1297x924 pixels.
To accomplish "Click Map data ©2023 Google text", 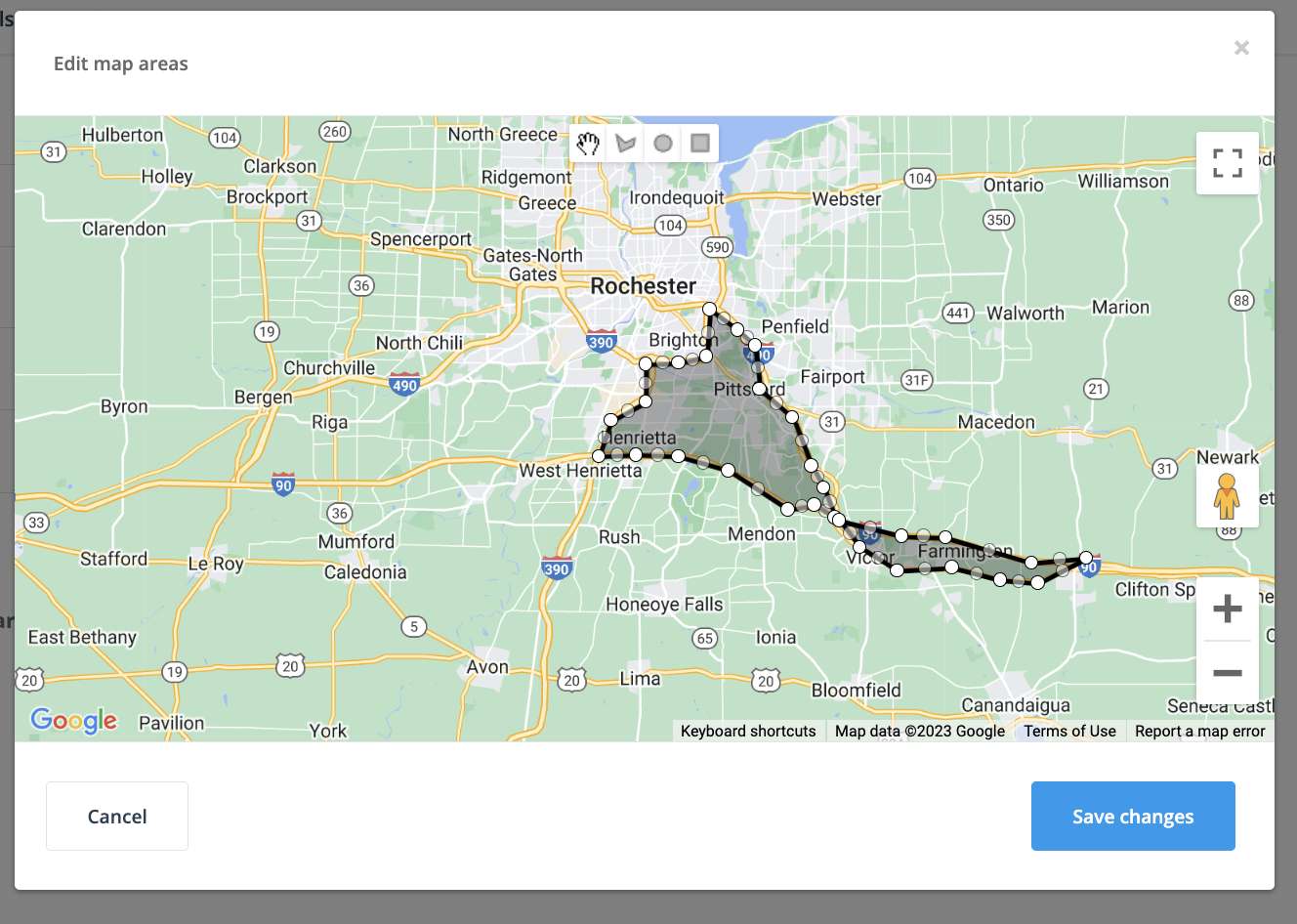I will [920, 731].
